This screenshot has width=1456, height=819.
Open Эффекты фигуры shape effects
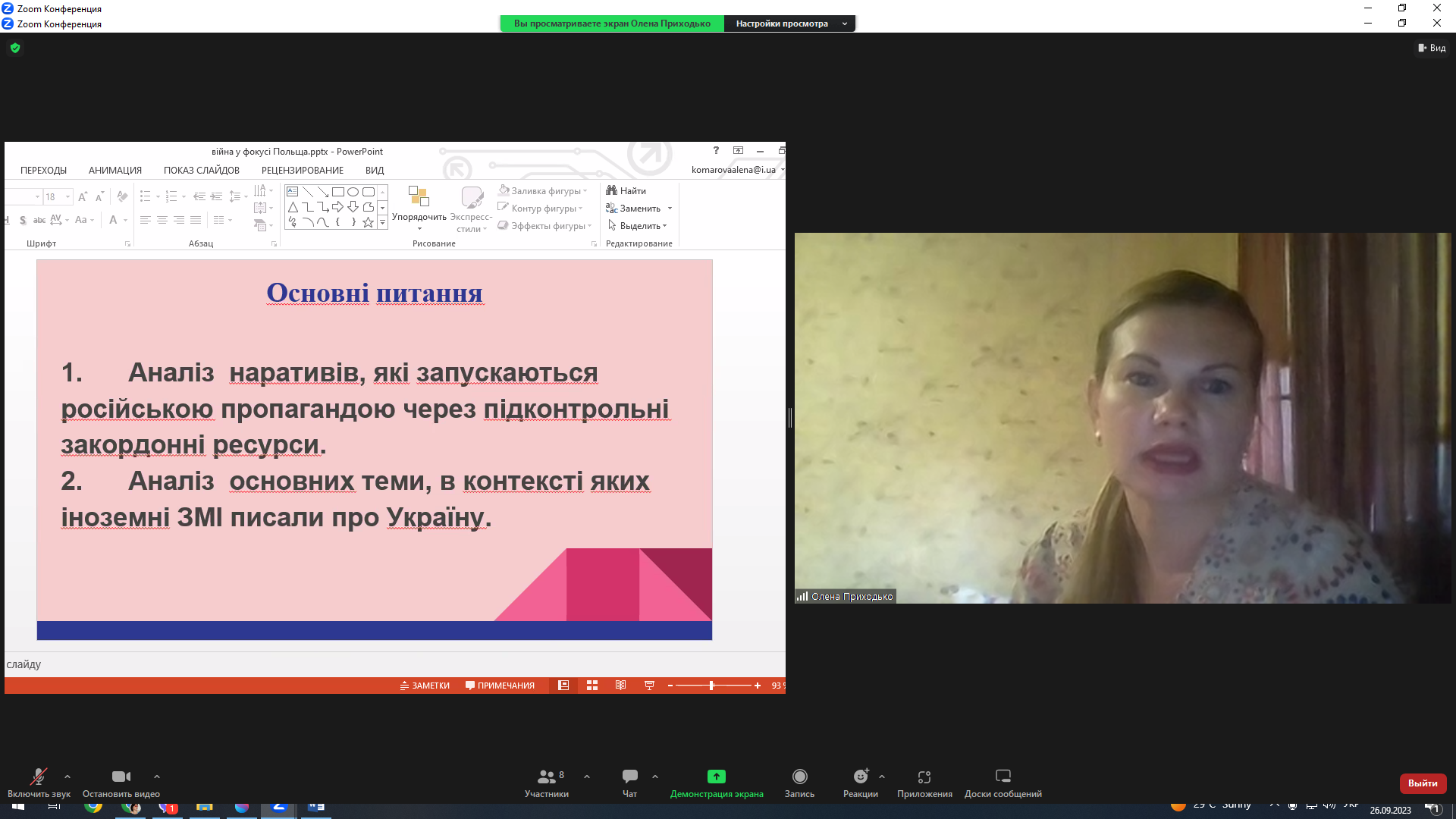pos(544,226)
